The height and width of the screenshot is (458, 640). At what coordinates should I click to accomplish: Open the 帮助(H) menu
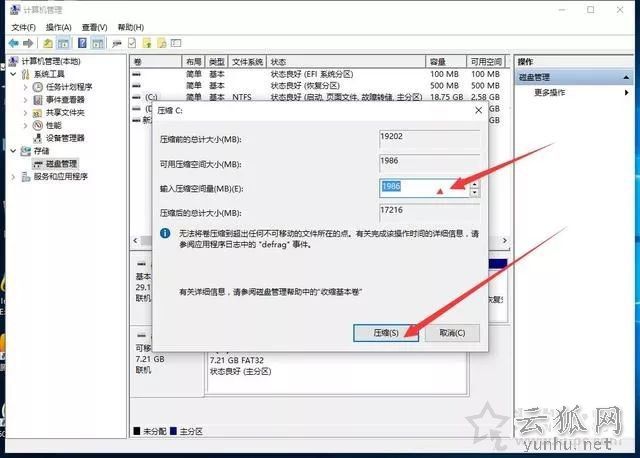click(131, 27)
